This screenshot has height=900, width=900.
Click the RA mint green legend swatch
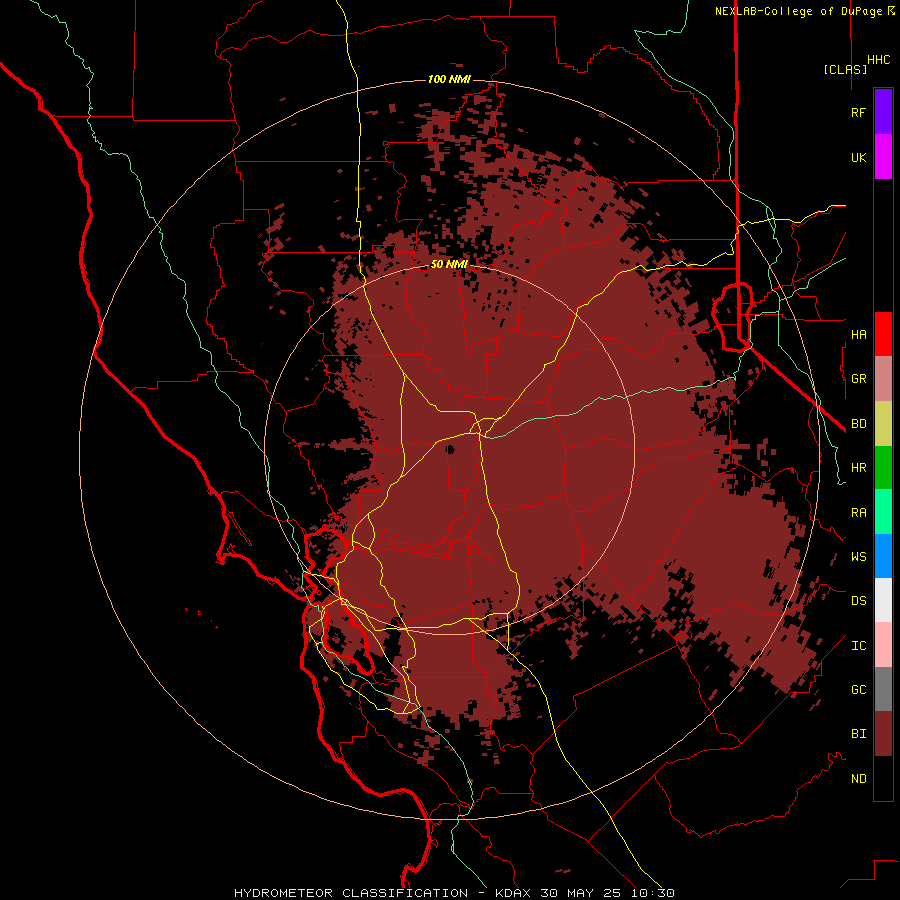pyautogui.click(x=883, y=512)
